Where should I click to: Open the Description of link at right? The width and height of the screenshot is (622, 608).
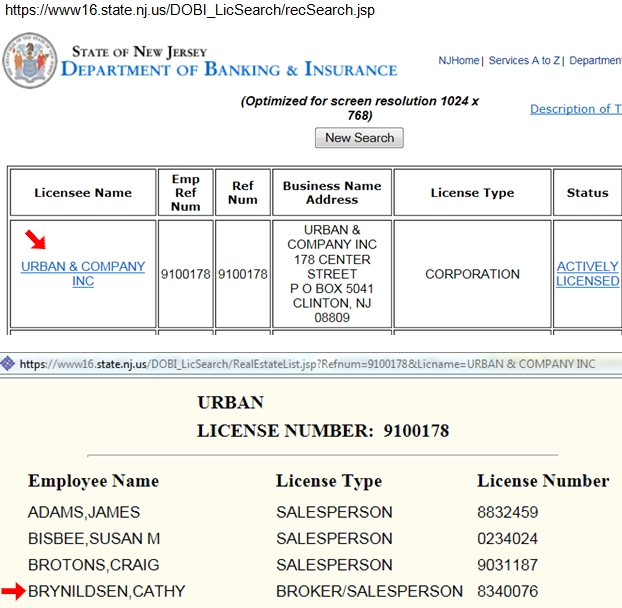(576, 109)
